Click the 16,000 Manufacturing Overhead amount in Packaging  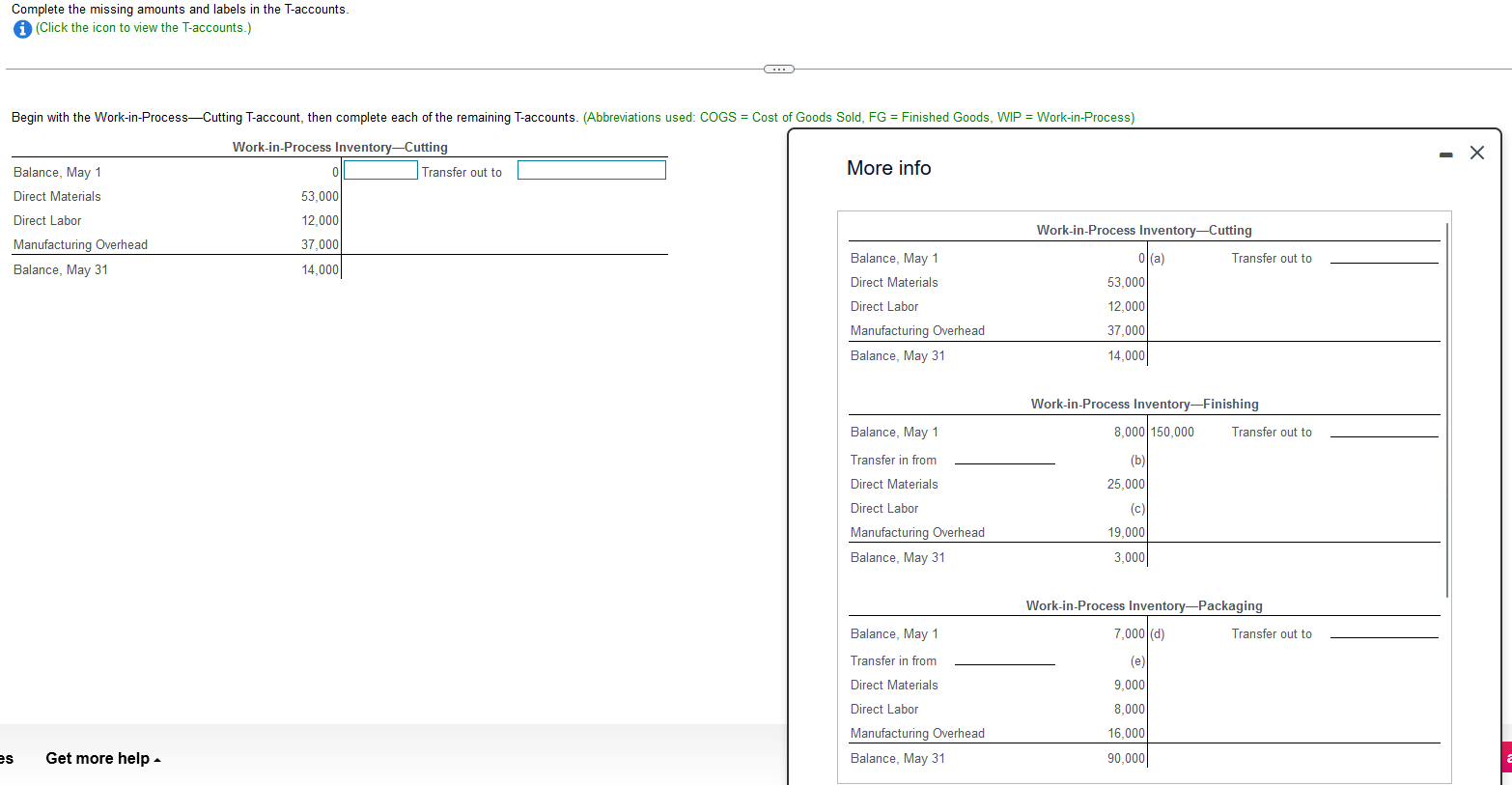coord(1126,734)
